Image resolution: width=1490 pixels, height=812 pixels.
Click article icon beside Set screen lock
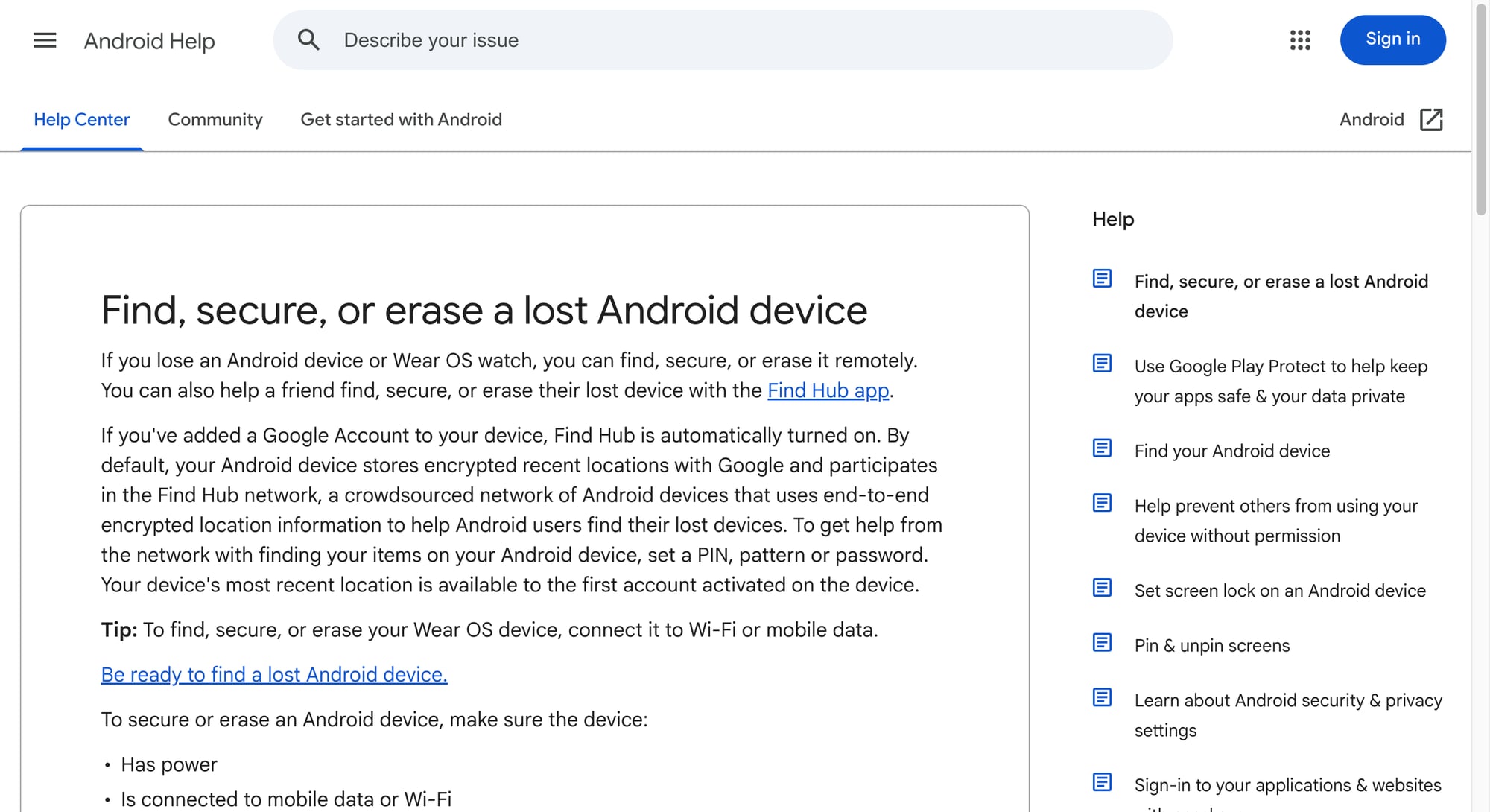point(1102,588)
